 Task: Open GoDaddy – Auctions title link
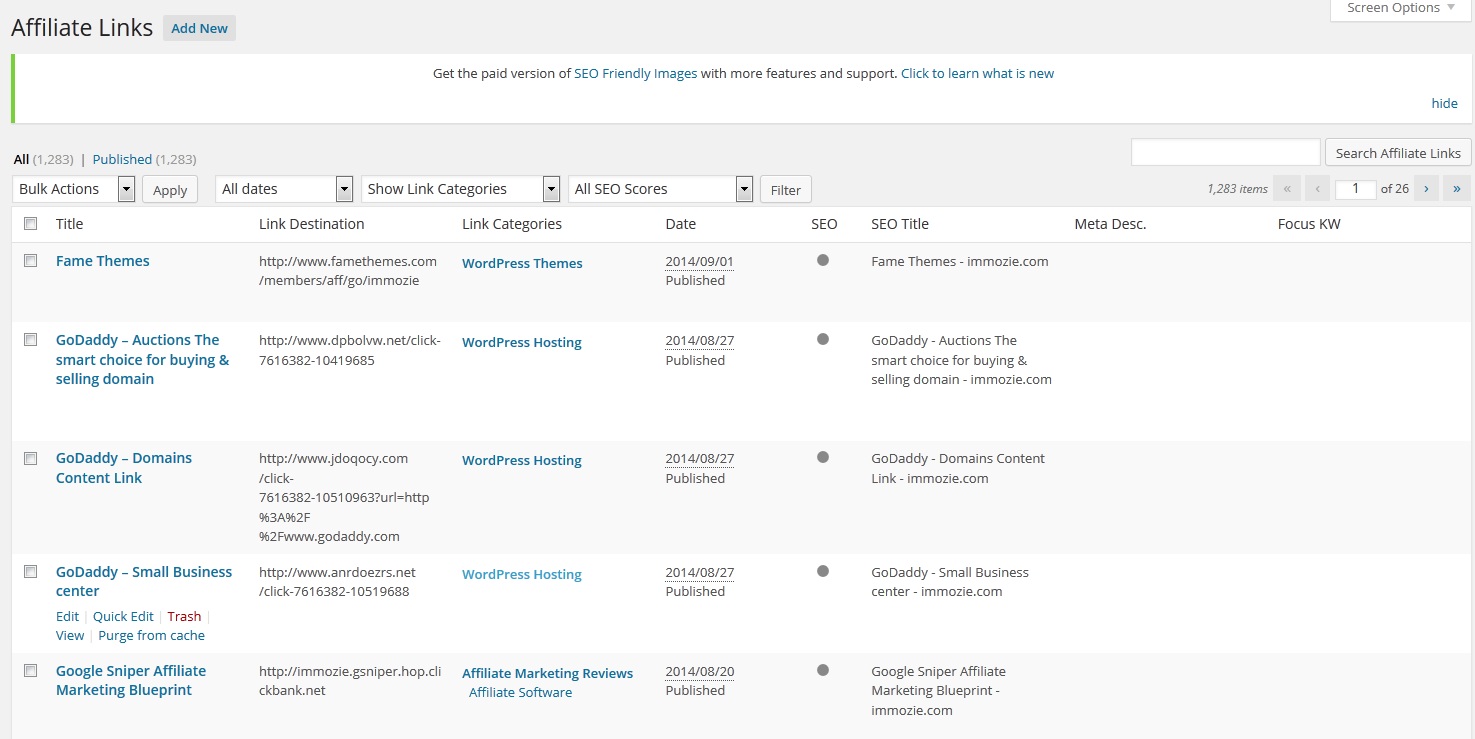pyautogui.click(x=143, y=359)
